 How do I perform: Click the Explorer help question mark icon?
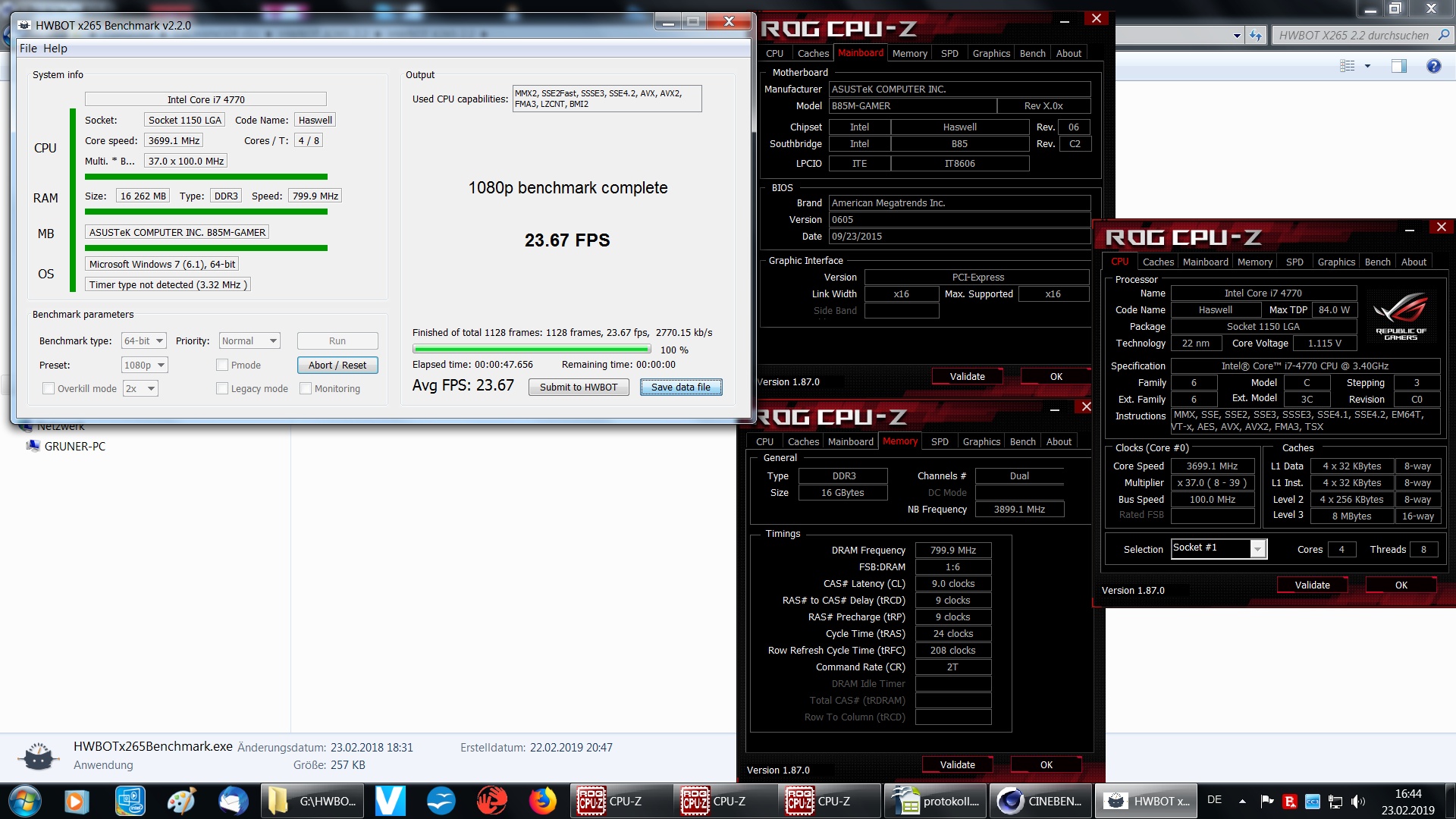[x=1433, y=66]
